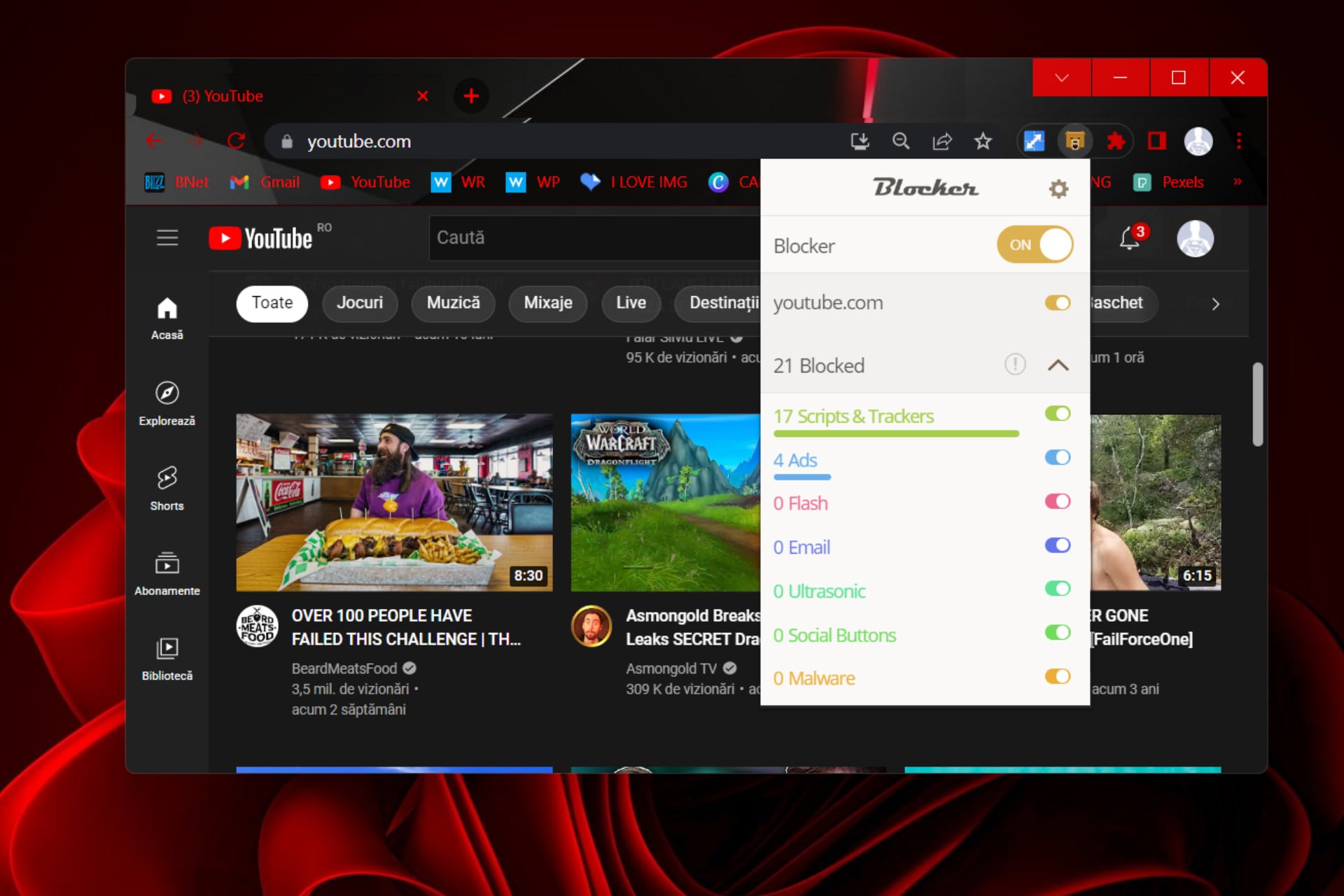Go back to previous page

click(x=154, y=141)
